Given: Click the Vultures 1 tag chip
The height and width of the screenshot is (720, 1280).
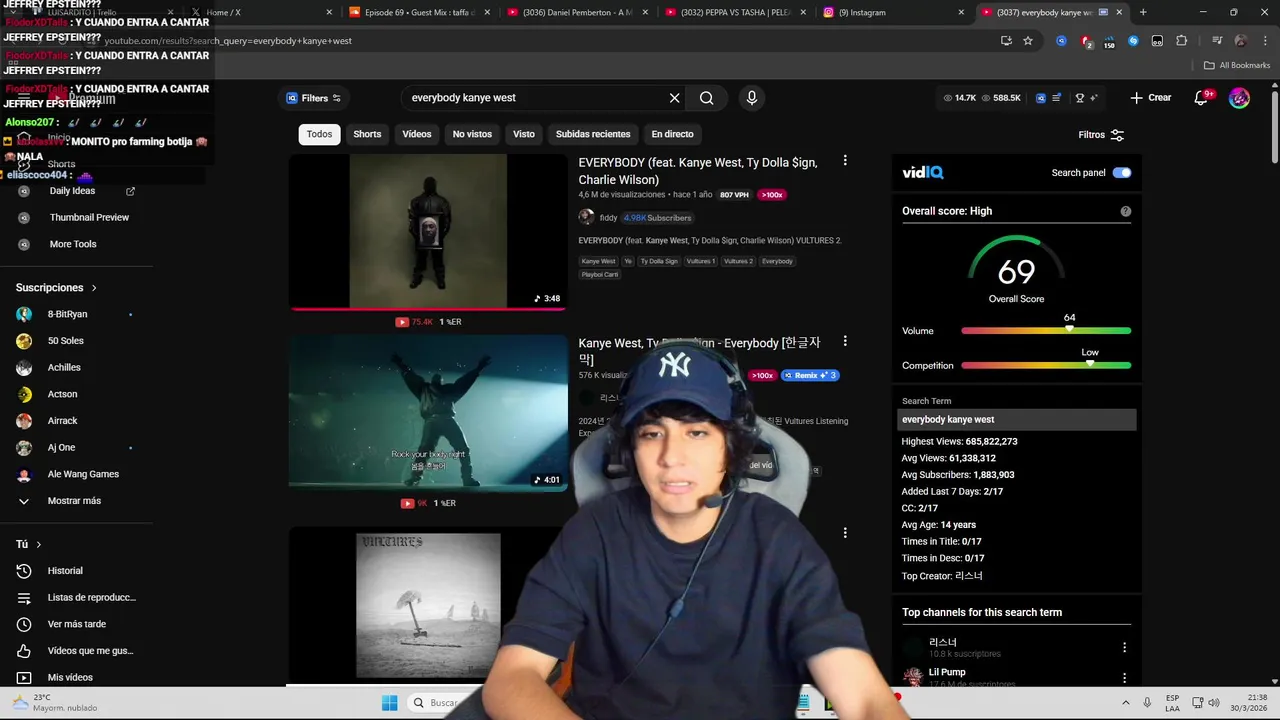Looking at the screenshot, I should point(700,261).
